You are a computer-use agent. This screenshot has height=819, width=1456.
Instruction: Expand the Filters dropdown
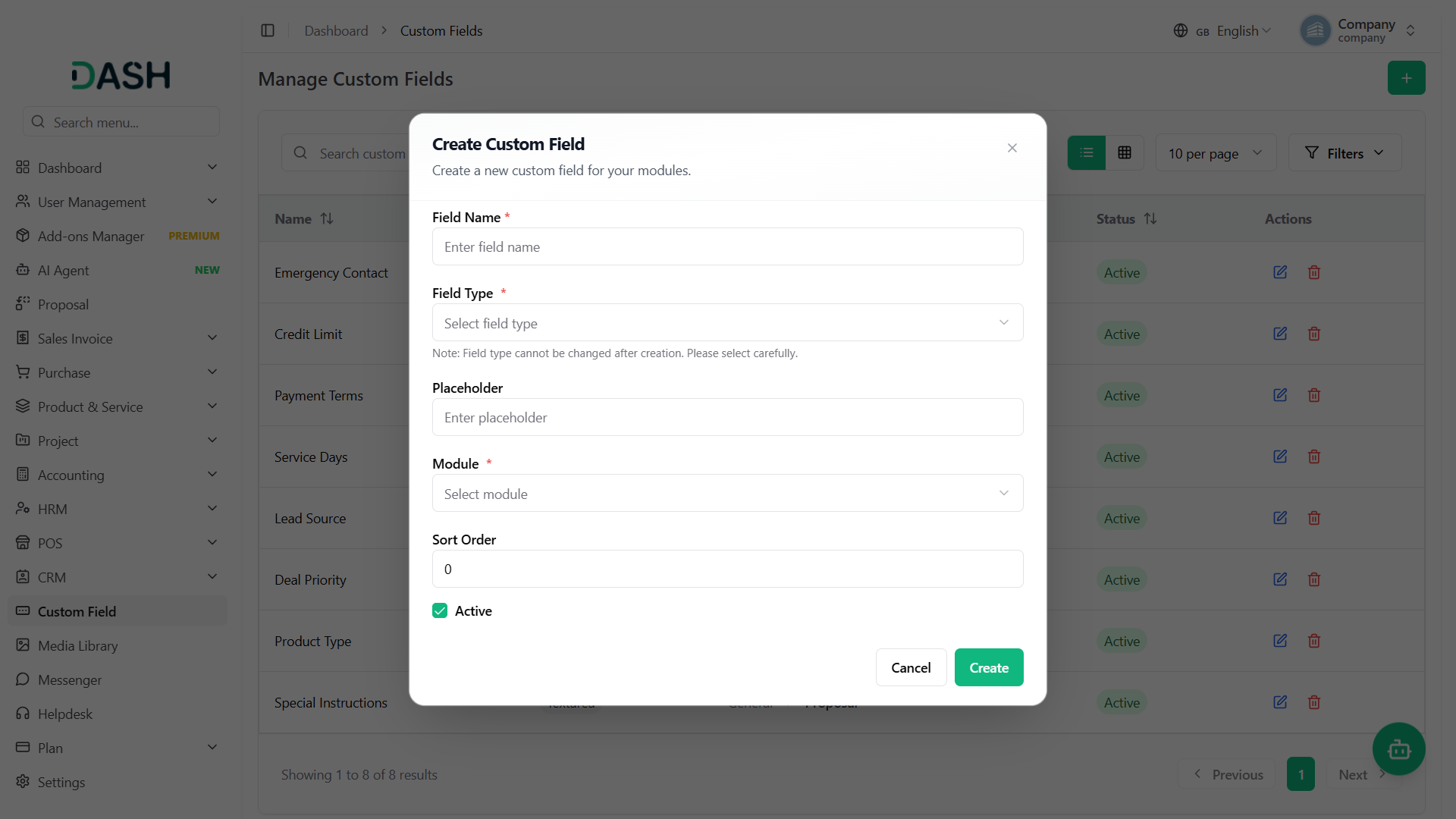click(1345, 153)
